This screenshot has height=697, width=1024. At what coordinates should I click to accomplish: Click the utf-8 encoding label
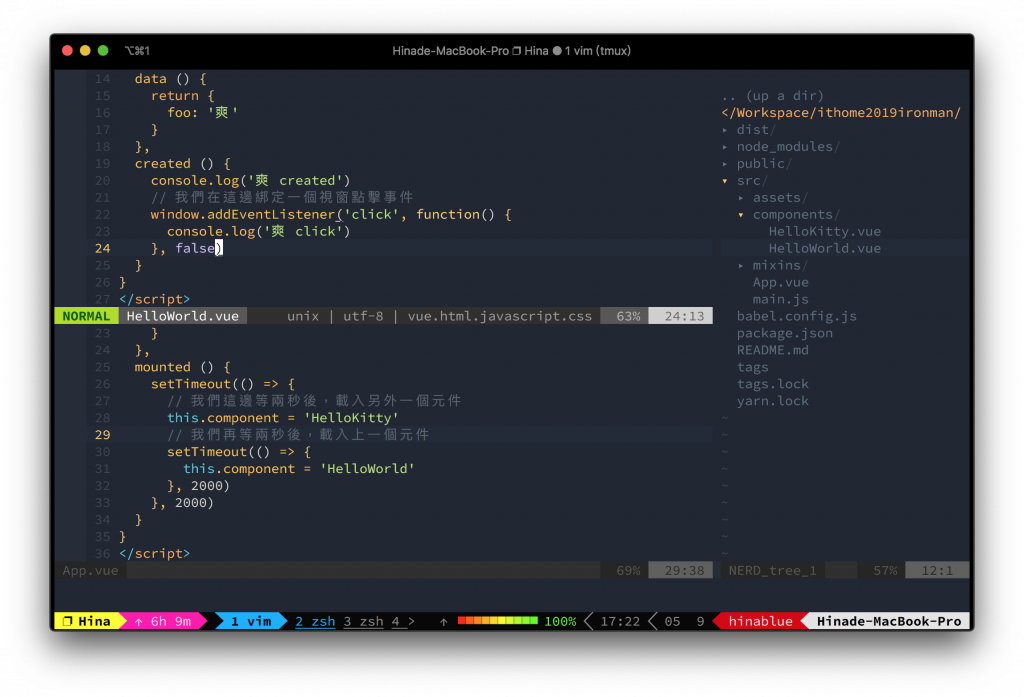(363, 316)
